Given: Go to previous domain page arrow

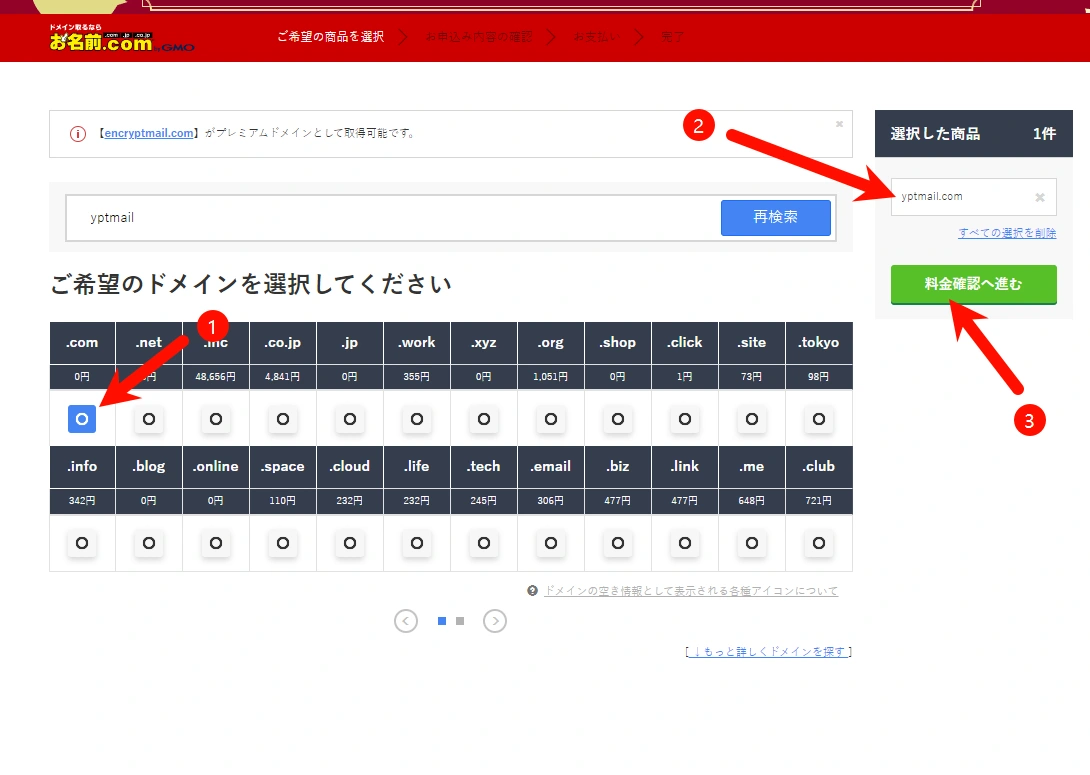Looking at the screenshot, I should click(406, 621).
